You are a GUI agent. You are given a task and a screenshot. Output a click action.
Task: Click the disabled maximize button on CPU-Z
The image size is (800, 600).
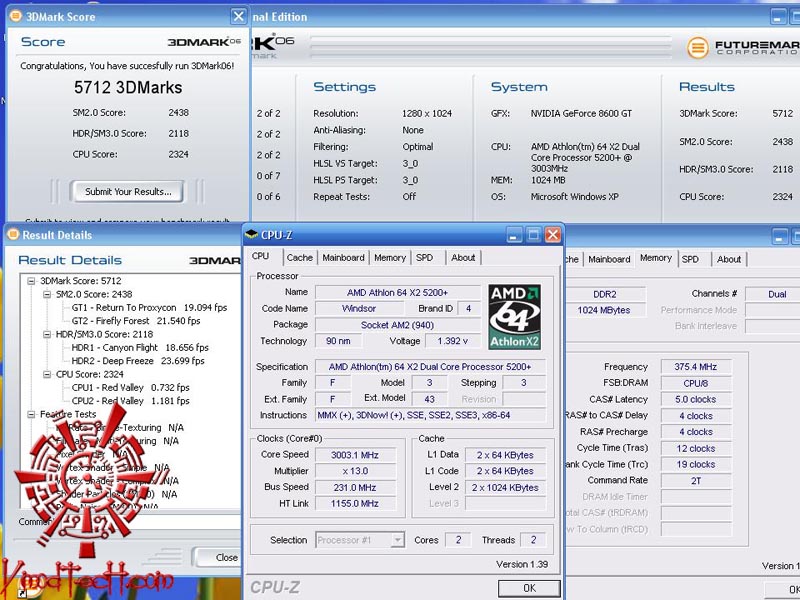tap(533, 235)
